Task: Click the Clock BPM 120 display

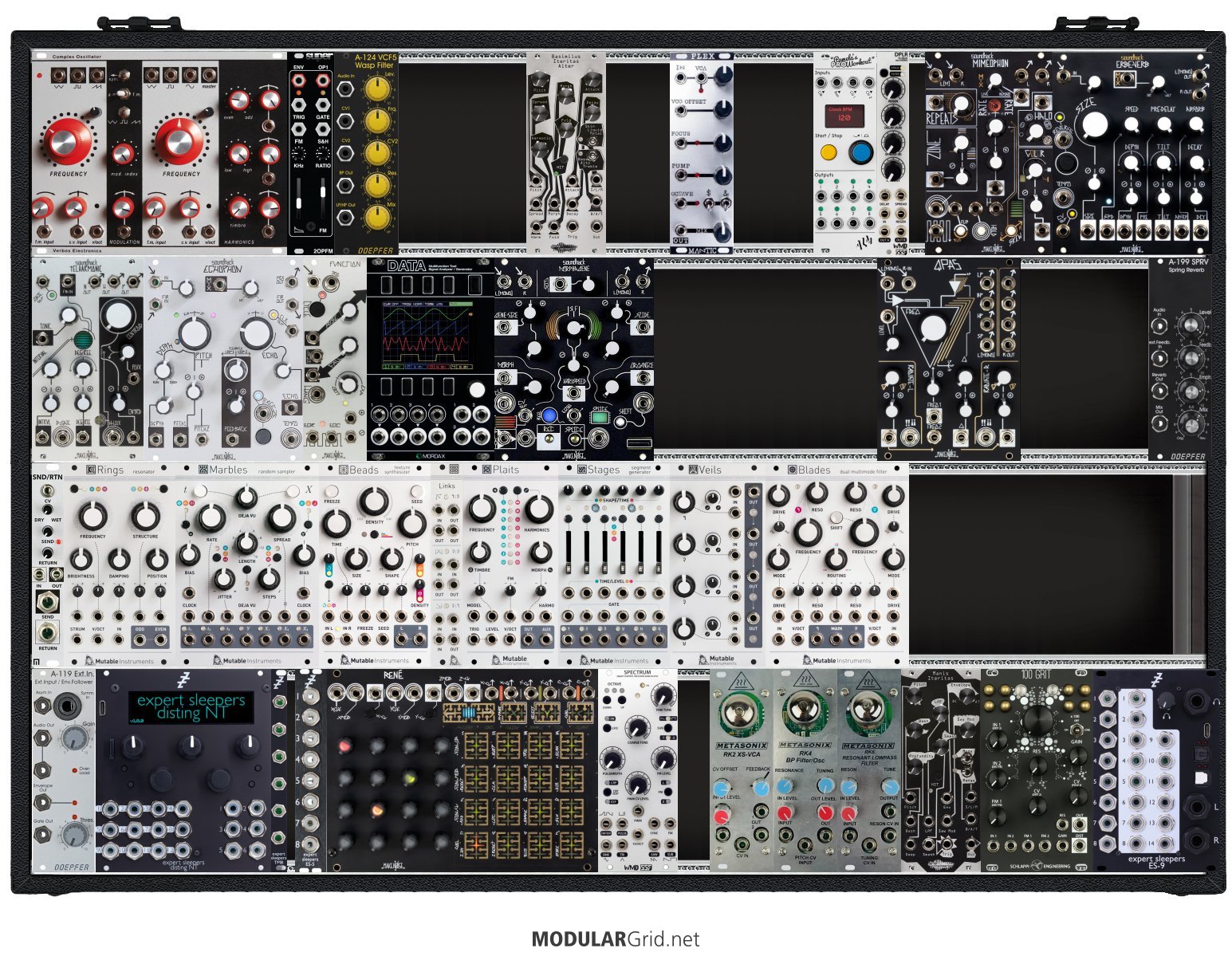Action: click(844, 116)
